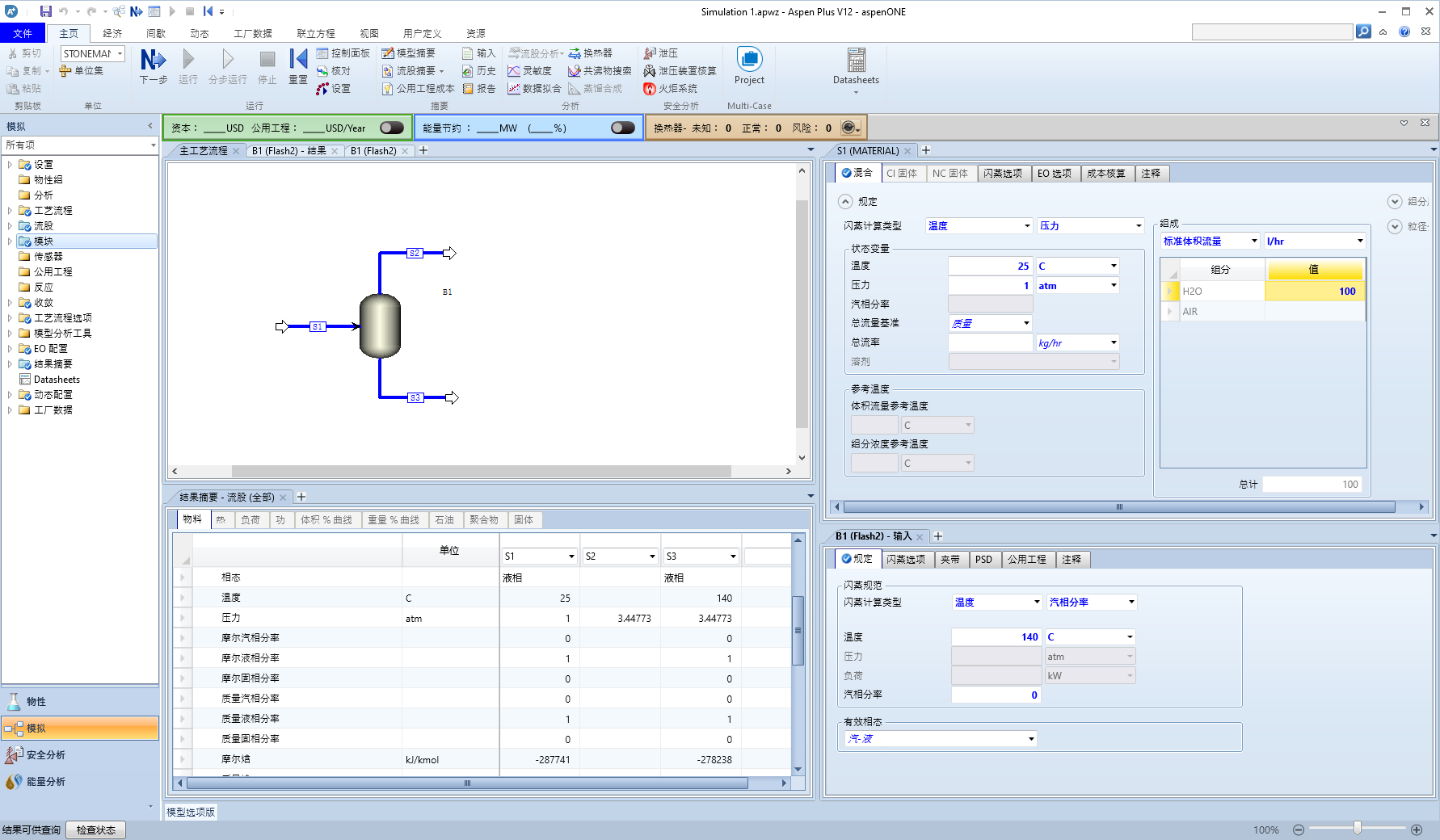Open Reconcile (核对) in the ribbon
1440x840 pixels.
click(x=334, y=71)
